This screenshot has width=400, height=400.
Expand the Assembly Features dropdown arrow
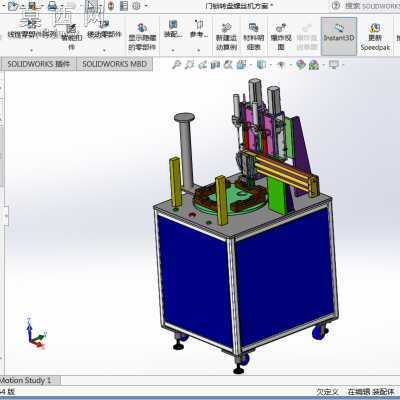(173, 50)
